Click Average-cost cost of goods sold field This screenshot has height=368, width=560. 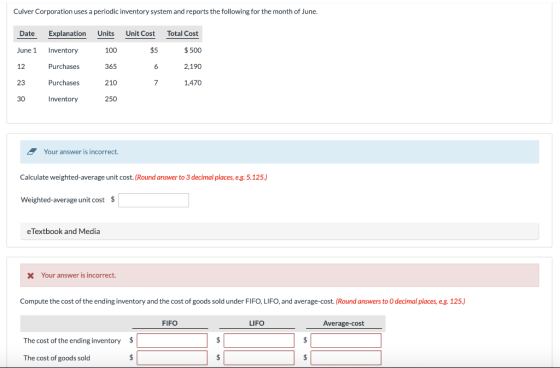click(x=346, y=358)
